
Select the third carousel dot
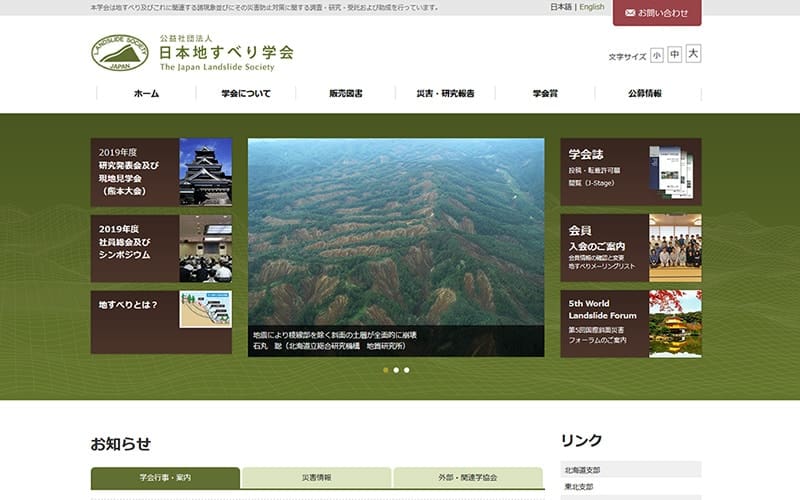point(407,370)
